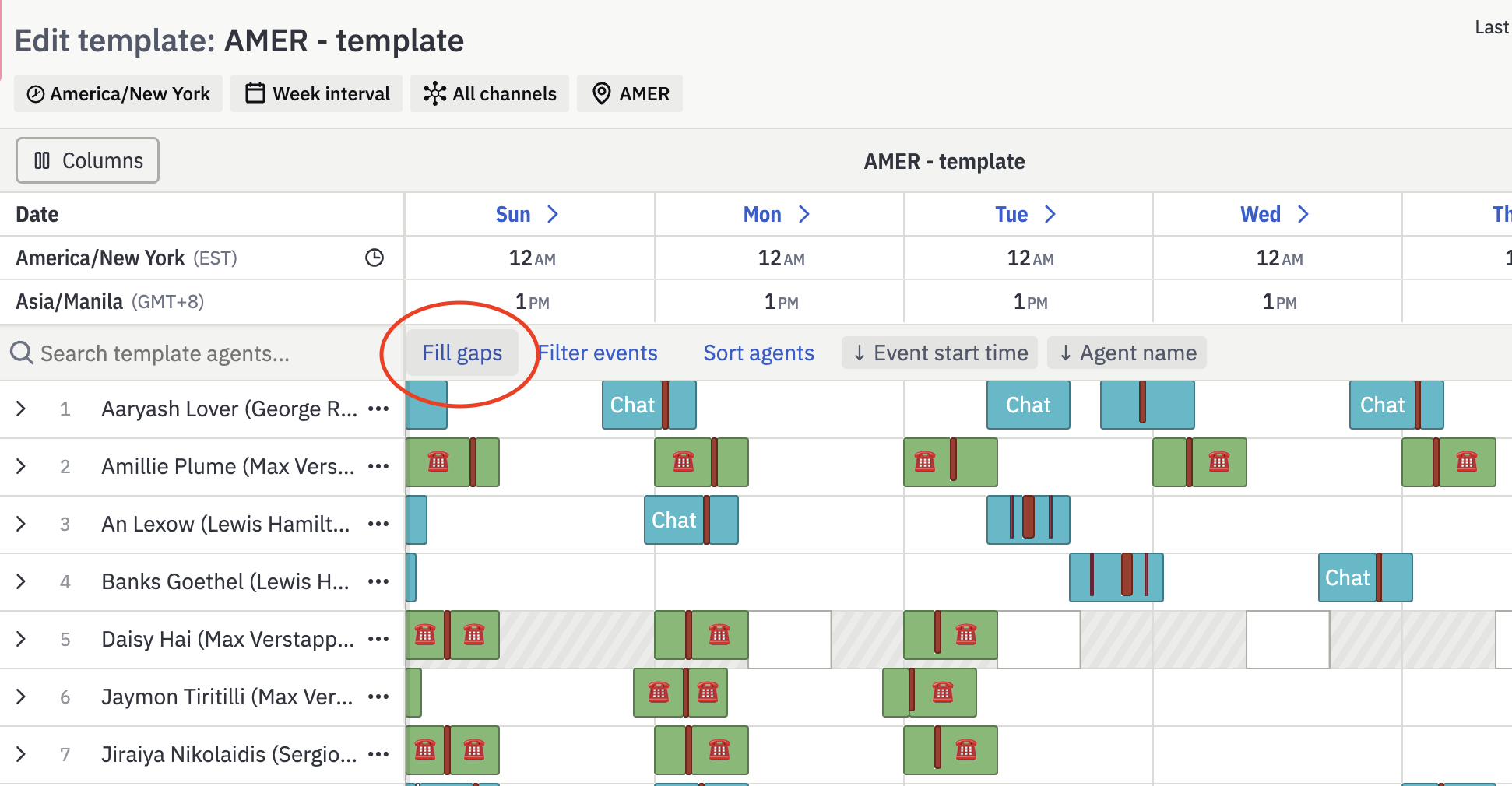Click Aaryash Lover agent name
The width and height of the screenshot is (1512, 786).
(230, 409)
